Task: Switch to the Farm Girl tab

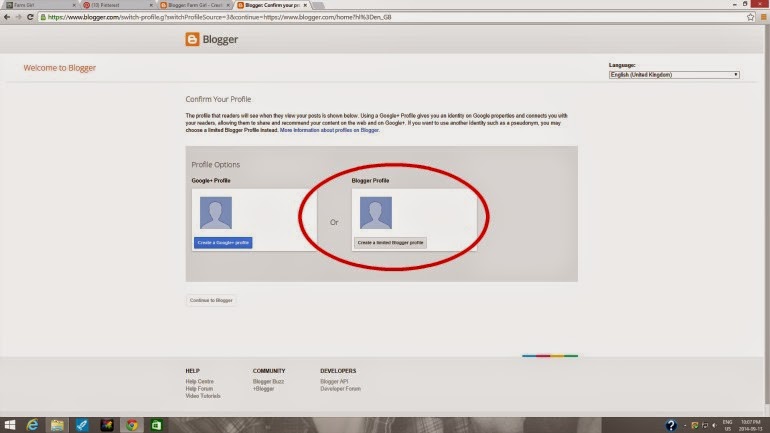Action: click(39, 5)
